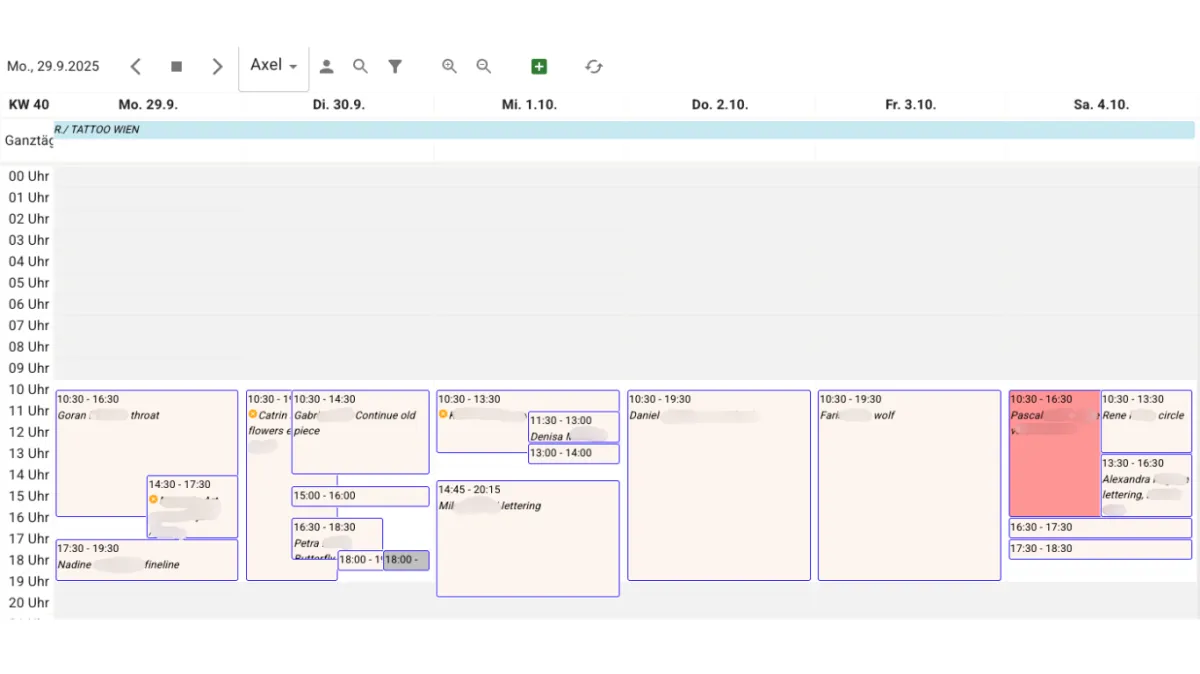Select the Sa. 4.10. column header
1200x674 pixels.
pyautogui.click(x=1101, y=105)
